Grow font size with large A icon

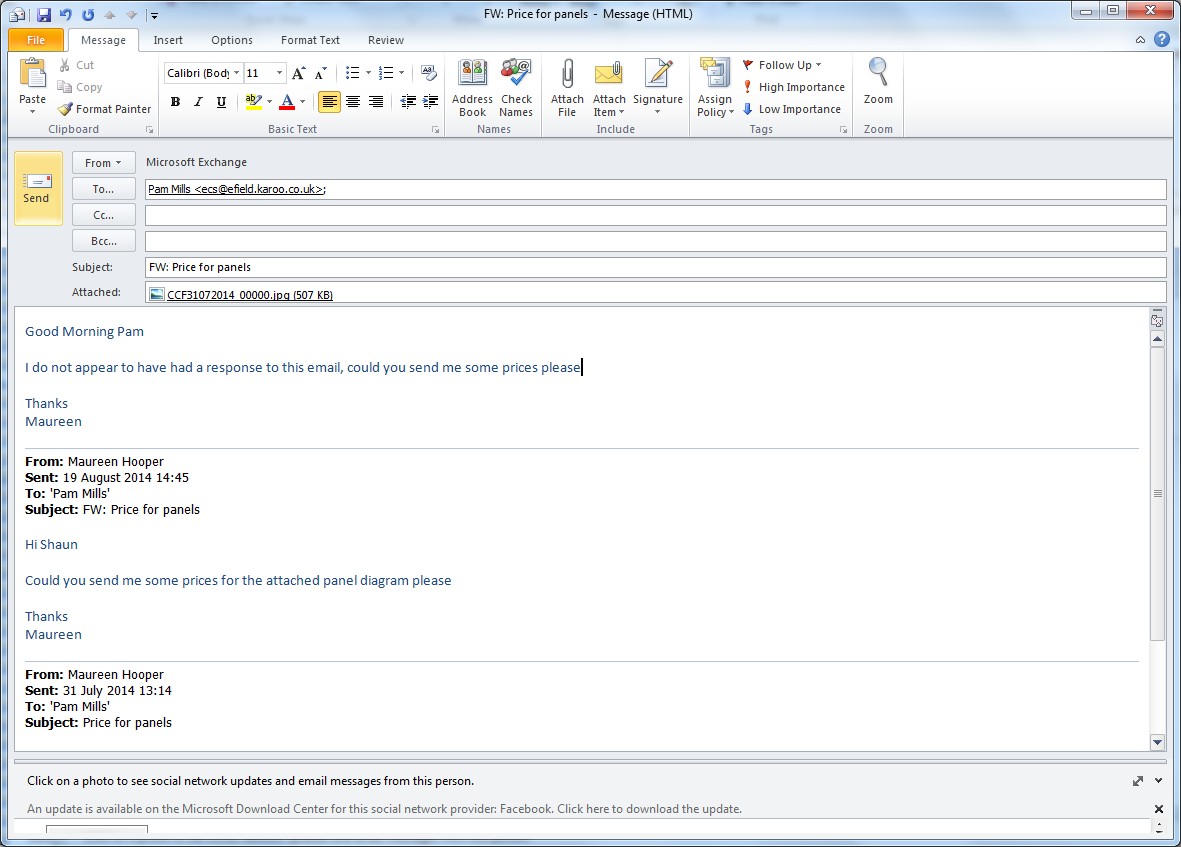click(299, 73)
